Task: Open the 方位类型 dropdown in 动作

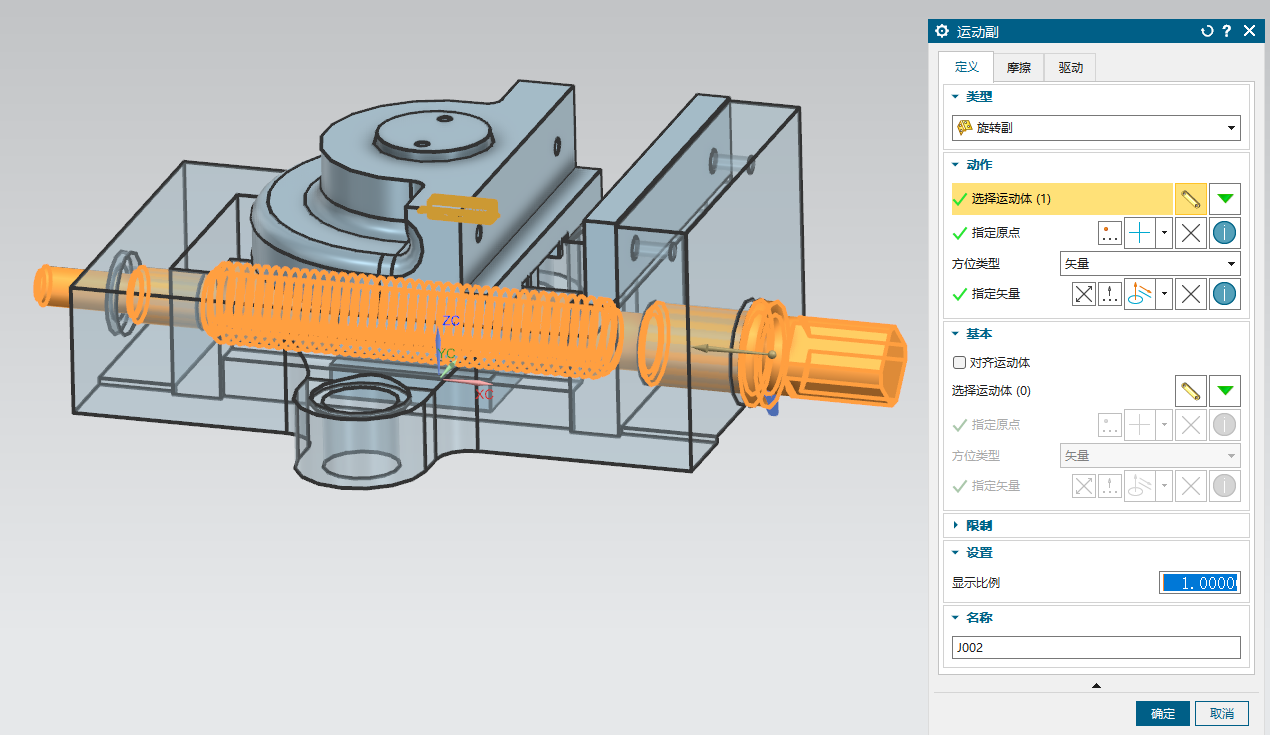Action: (x=1150, y=264)
